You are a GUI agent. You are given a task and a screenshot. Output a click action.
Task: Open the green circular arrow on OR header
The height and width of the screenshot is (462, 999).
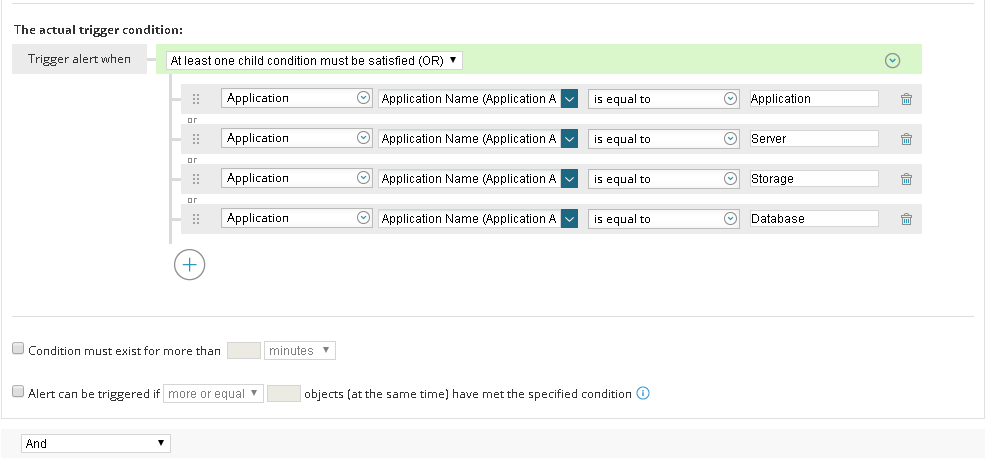[x=893, y=61]
